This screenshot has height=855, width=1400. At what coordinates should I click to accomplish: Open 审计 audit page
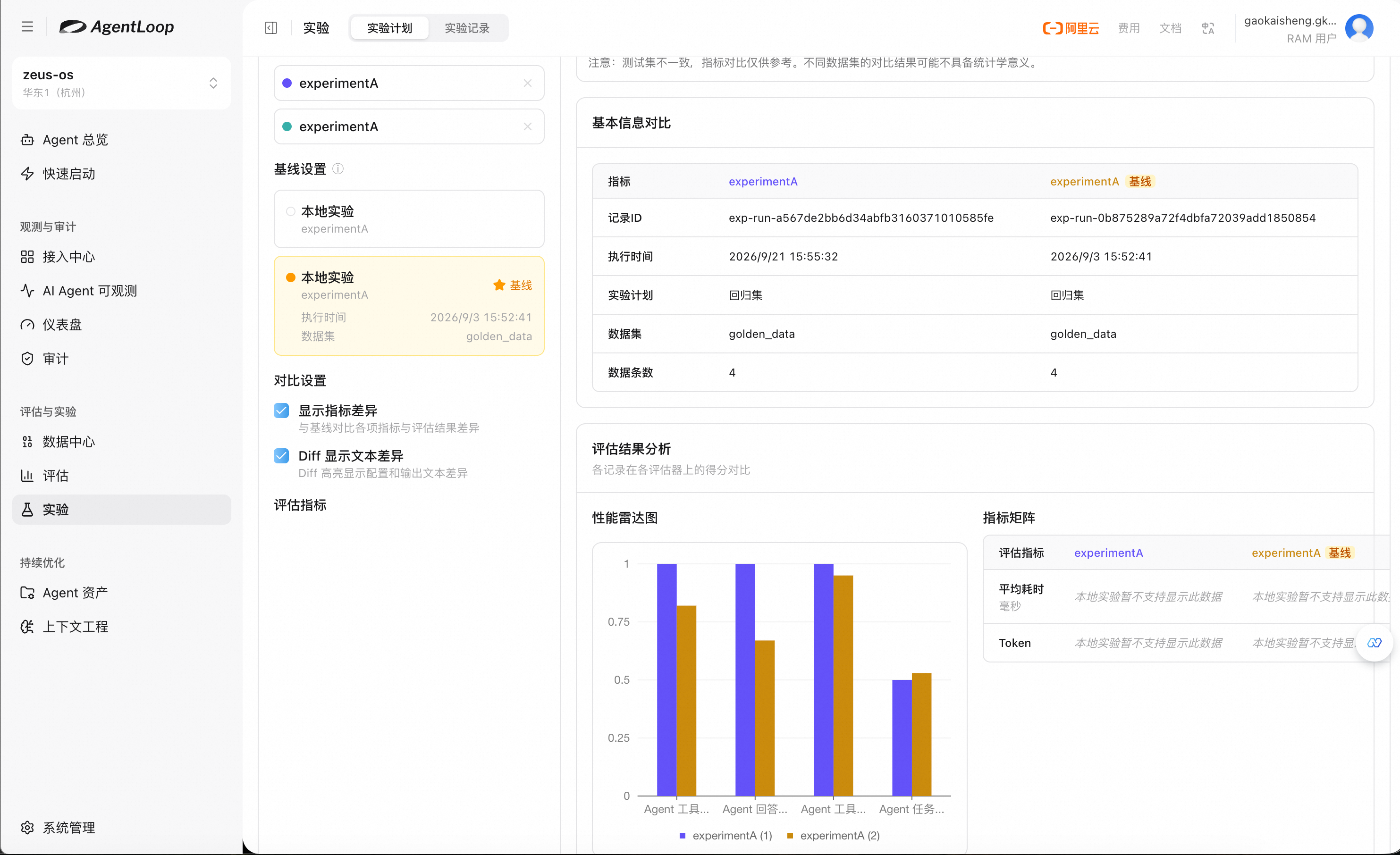(x=122, y=359)
